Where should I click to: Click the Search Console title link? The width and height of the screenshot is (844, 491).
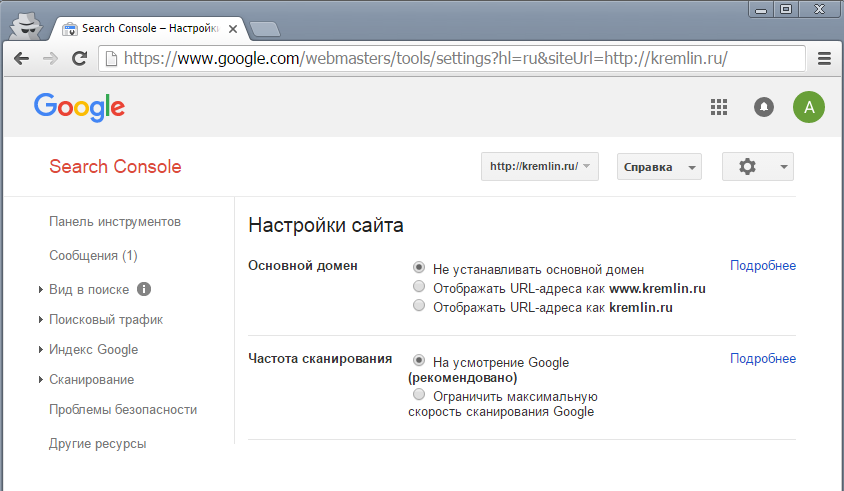tap(115, 166)
